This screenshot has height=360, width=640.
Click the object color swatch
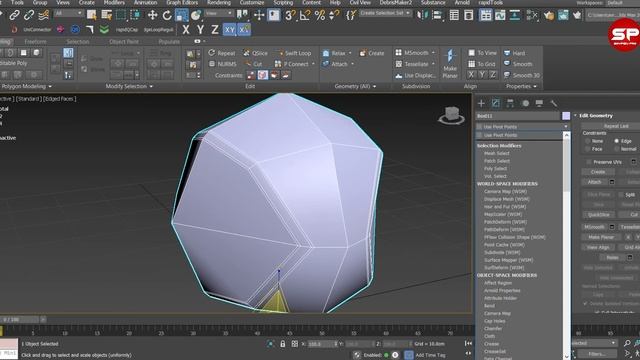coord(566,116)
